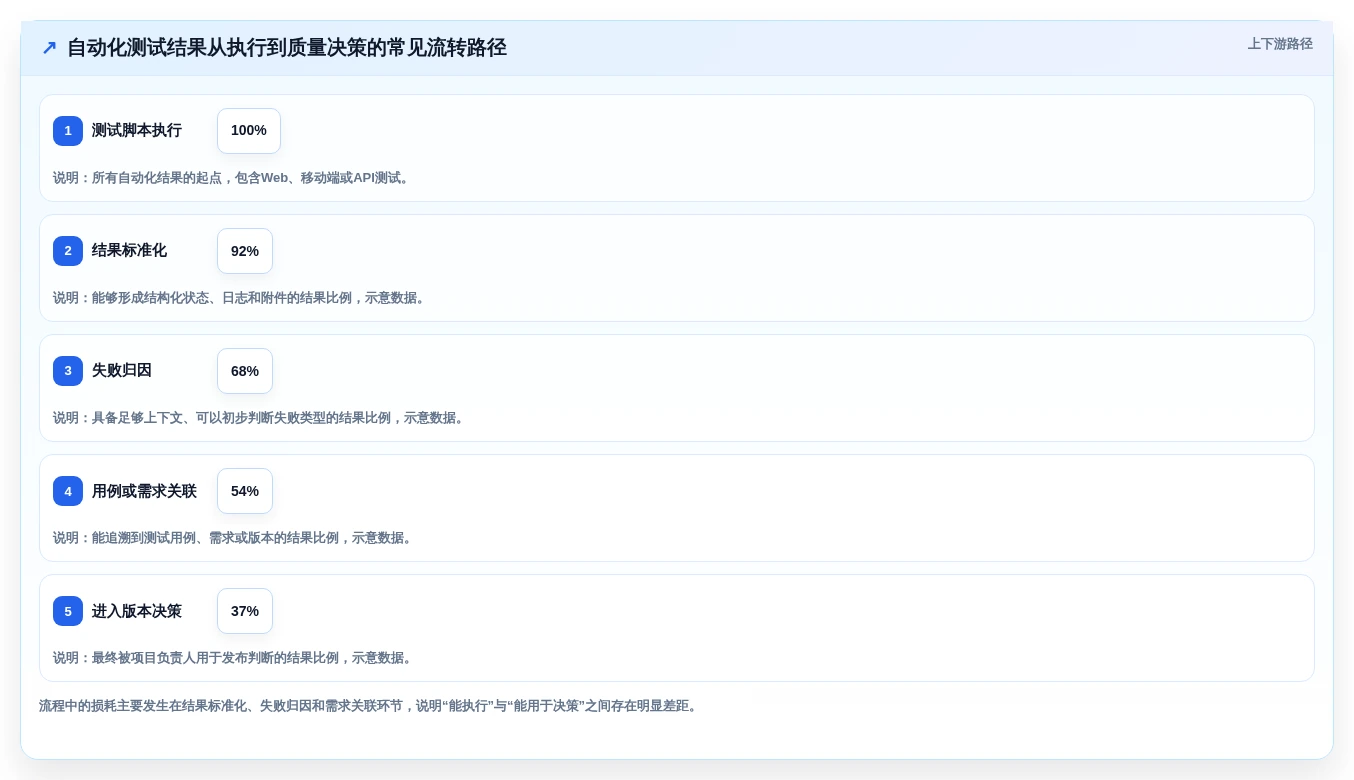This screenshot has width=1354, height=780.
Task: Select the 用例或需求关联 step title
Action: [144, 491]
